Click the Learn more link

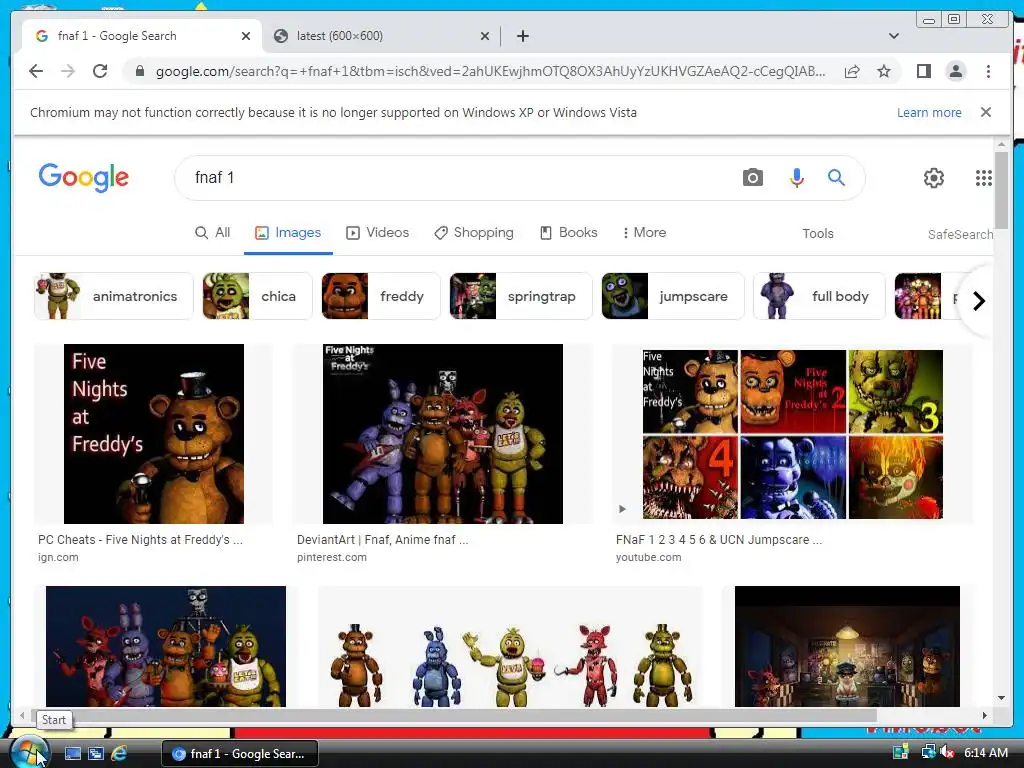pos(929,112)
